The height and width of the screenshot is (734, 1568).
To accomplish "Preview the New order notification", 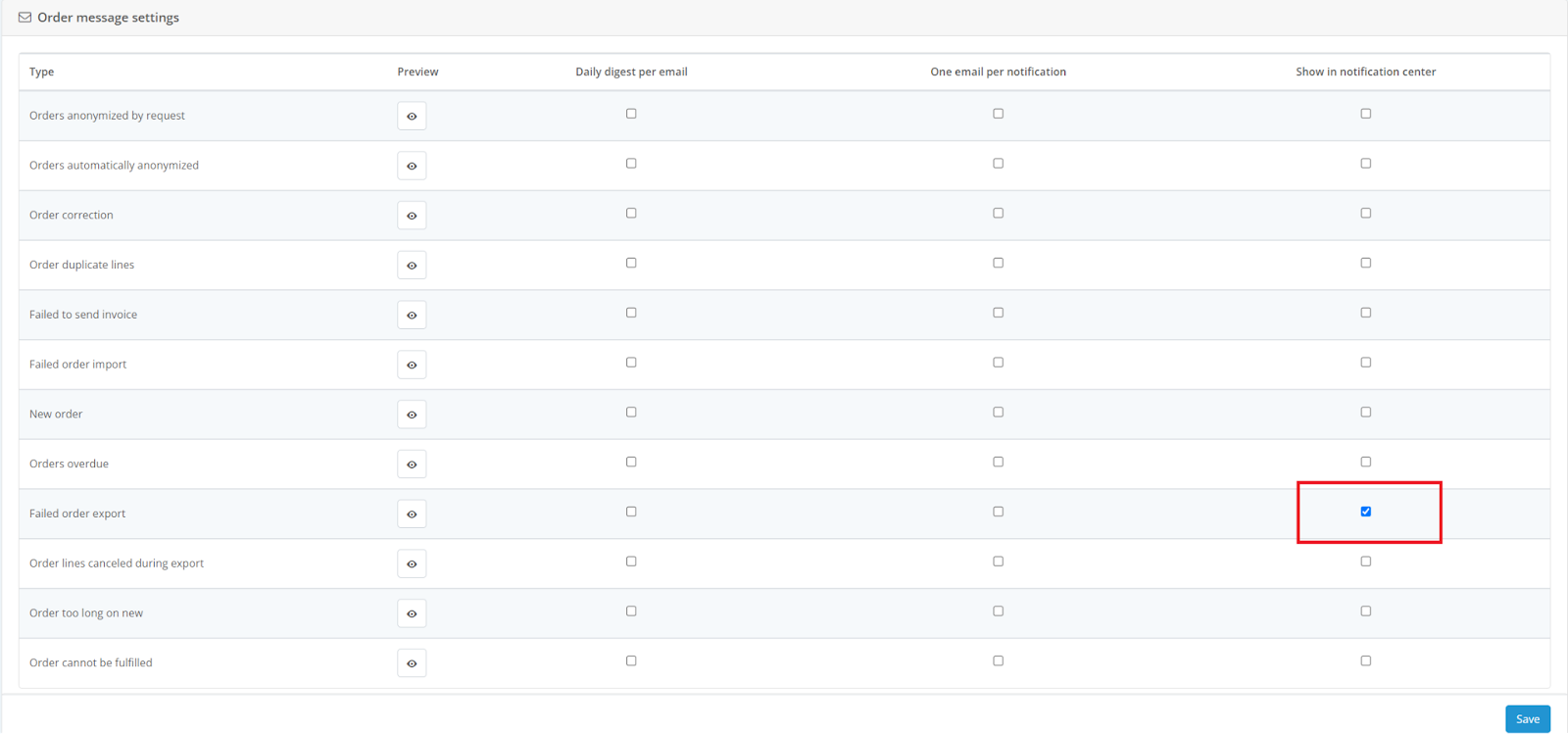I will (x=412, y=415).
